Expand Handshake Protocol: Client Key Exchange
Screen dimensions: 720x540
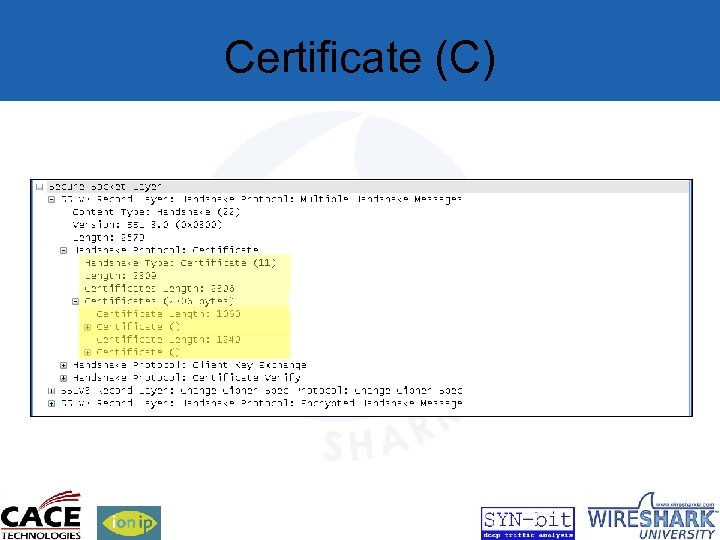coord(64,365)
